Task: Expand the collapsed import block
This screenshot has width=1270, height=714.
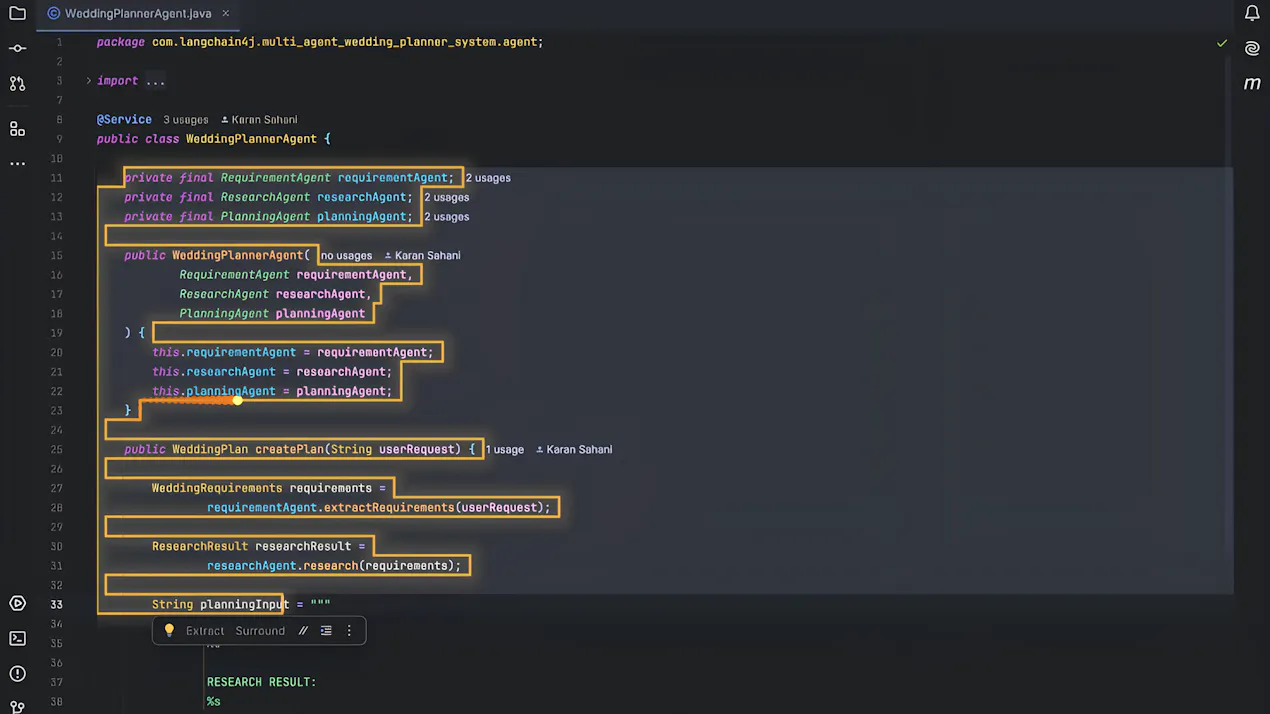Action: point(88,81)
